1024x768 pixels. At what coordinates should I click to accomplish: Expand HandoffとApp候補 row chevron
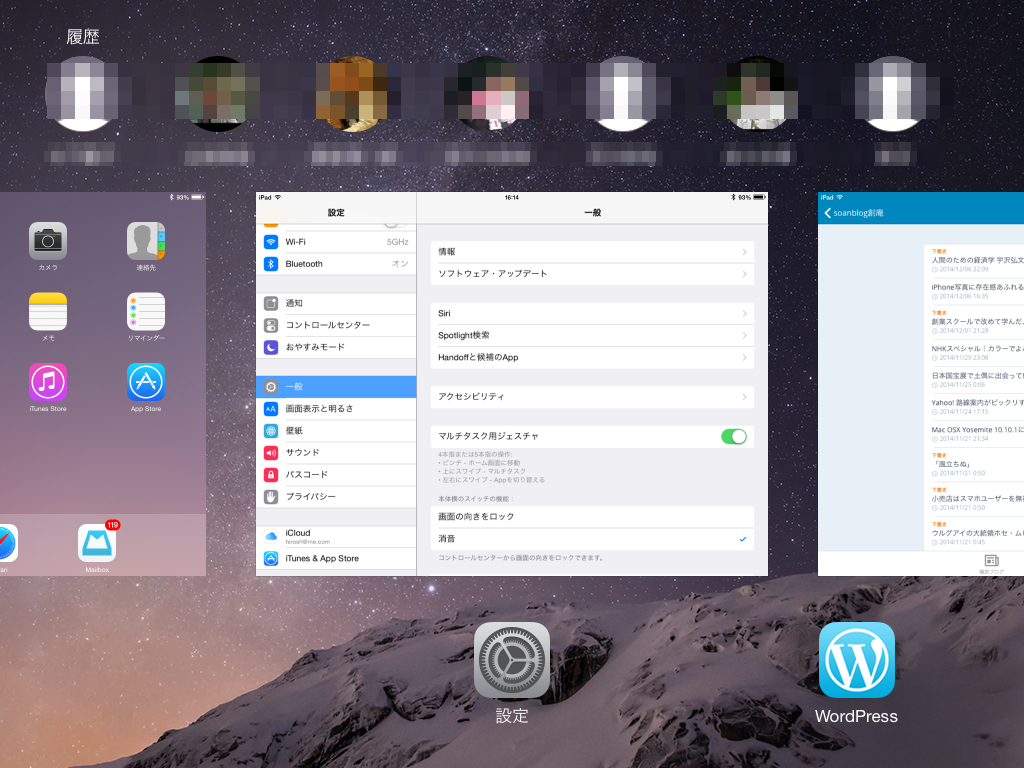pyautogui.click(x=744, y=358)
